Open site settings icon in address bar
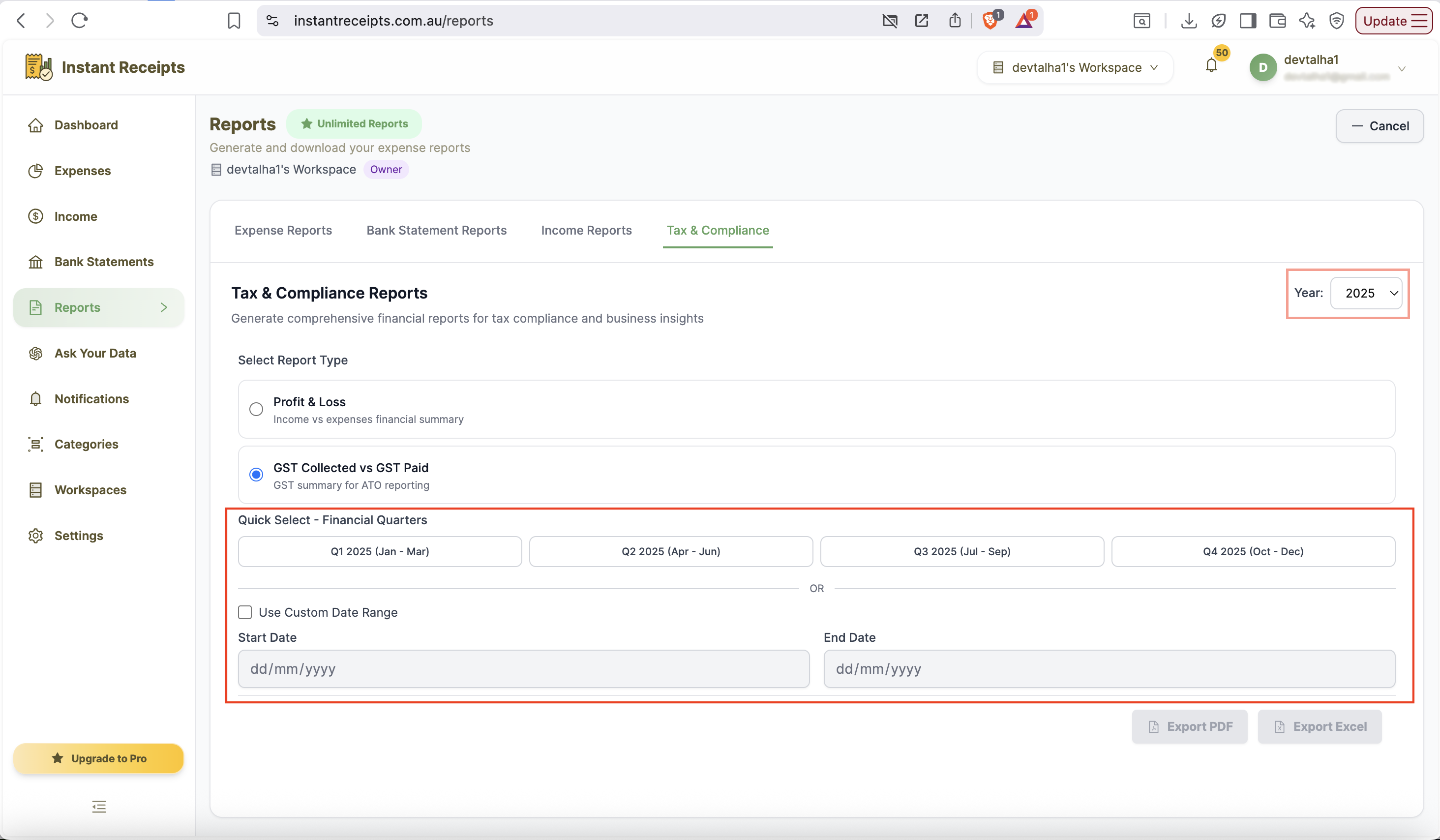 (x=272, y=21)
